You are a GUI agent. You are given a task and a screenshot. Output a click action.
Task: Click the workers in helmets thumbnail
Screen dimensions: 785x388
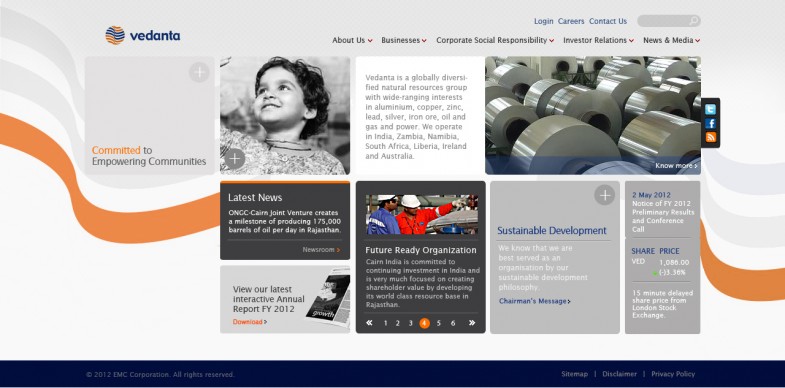[422, 214]
